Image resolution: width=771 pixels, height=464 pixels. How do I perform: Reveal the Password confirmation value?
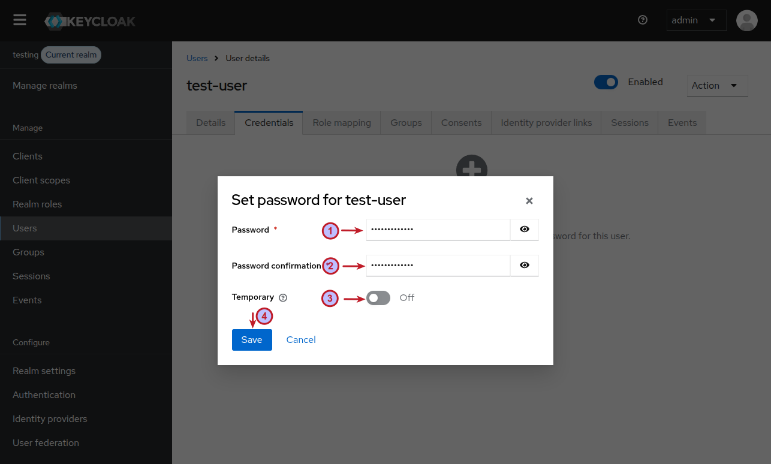(525, 265)
